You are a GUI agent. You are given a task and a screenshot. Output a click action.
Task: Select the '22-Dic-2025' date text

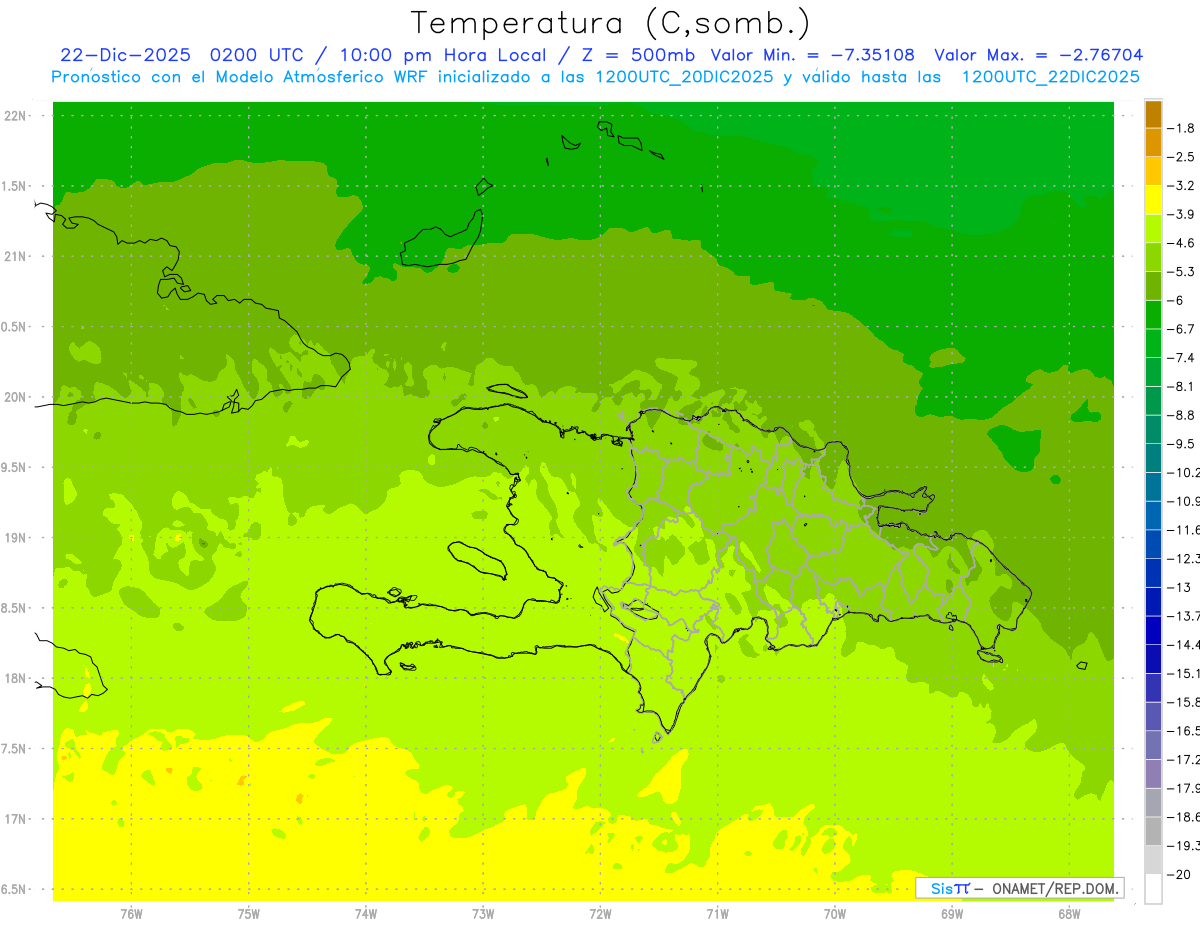click(128, 55)
